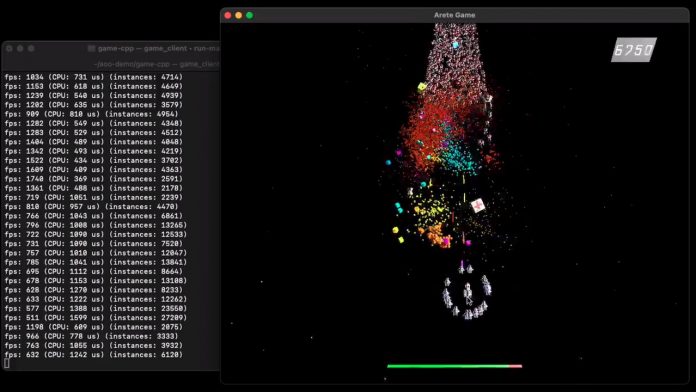696x392 pixels.
Task: Close the Arete Game window
Action: click(228, 16)
